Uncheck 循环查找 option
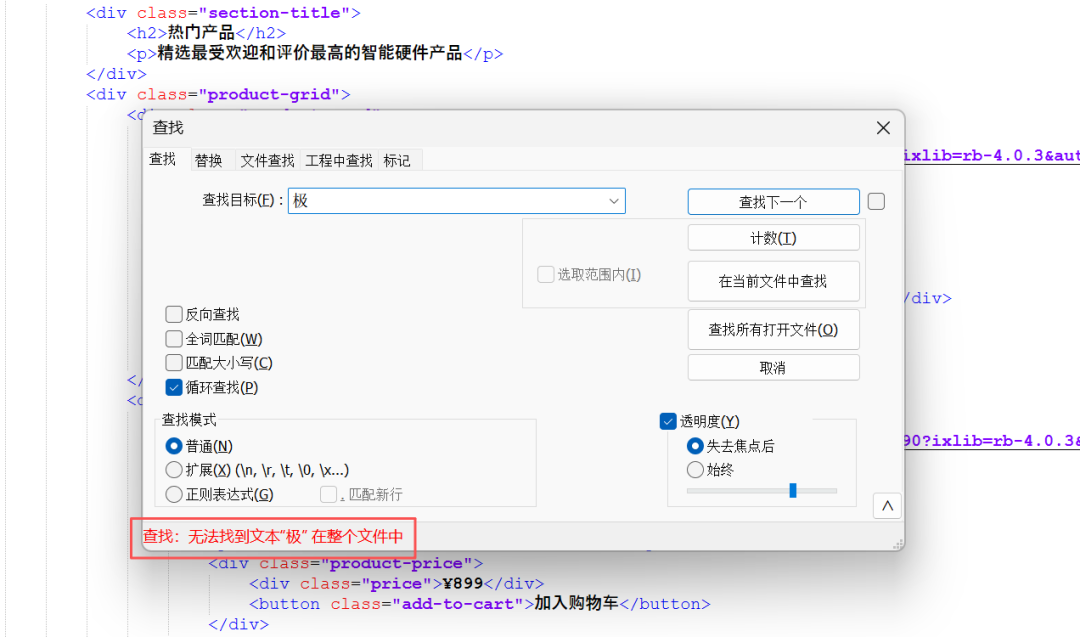Viewport: 1080px width, 637px height. (174, 387)
